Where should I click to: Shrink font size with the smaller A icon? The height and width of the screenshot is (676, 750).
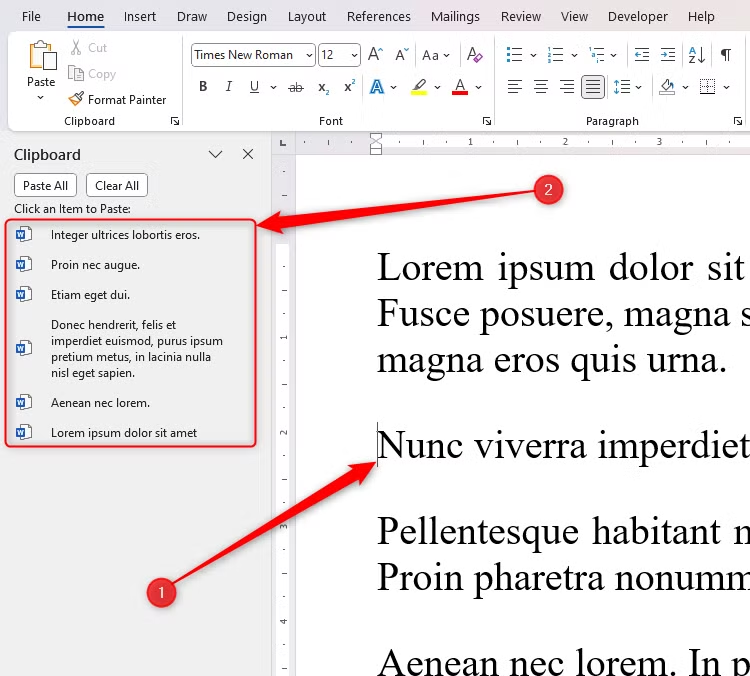click(x=402, y=55)
